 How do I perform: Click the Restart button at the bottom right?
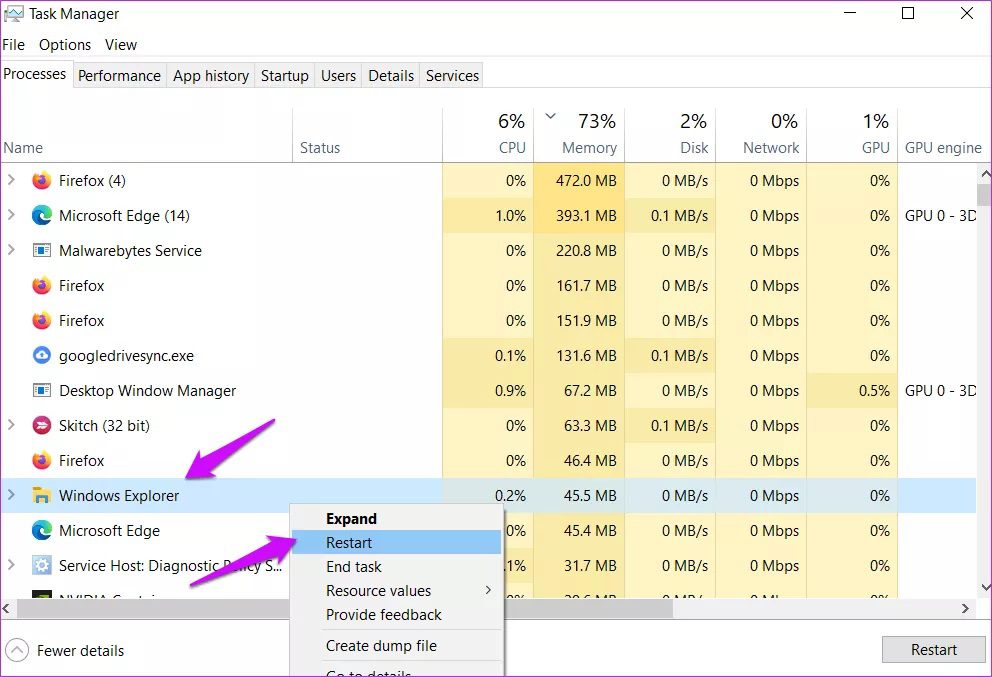933,650
